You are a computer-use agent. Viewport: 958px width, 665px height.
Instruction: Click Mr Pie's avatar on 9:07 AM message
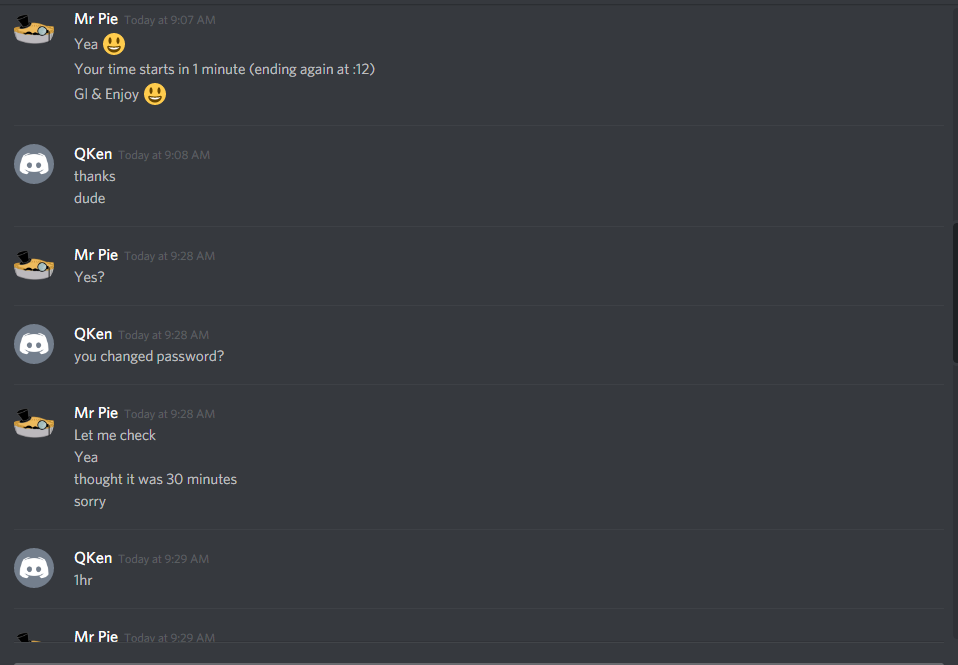coord(34,31)
